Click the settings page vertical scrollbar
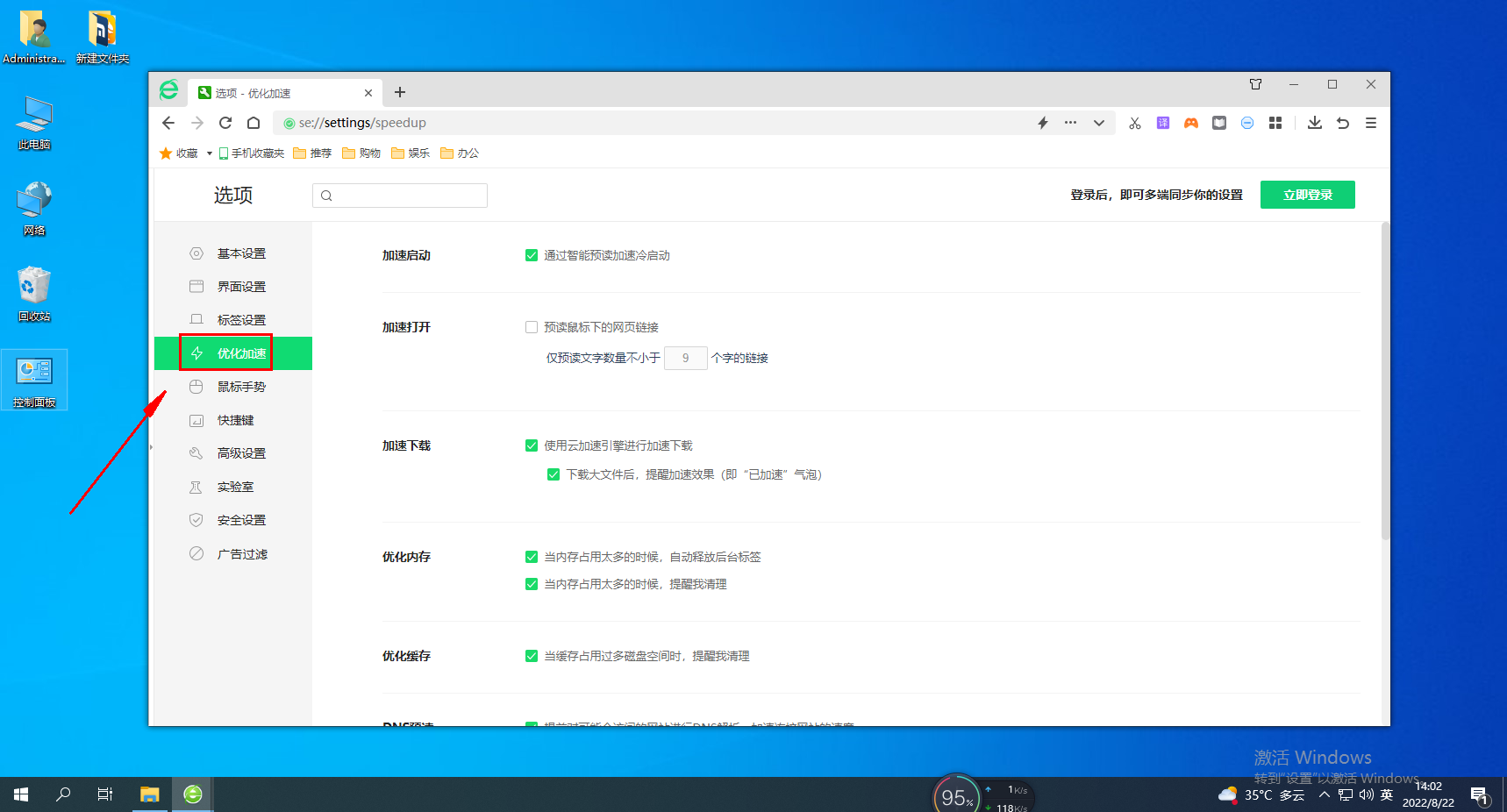The image size is (1507, 812). (1385, 381)
